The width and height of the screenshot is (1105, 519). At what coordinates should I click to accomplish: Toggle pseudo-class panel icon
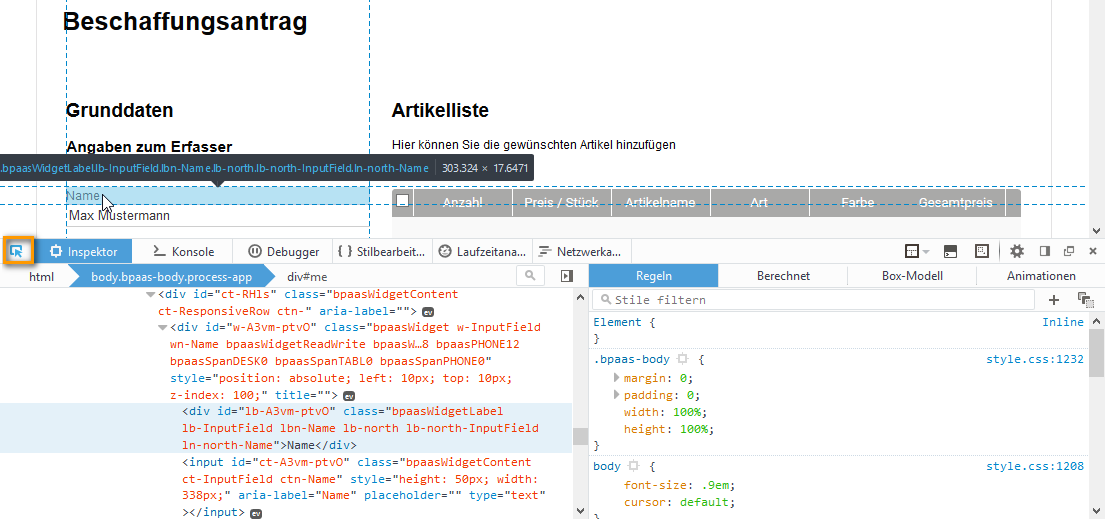(x=1084, y=299)
